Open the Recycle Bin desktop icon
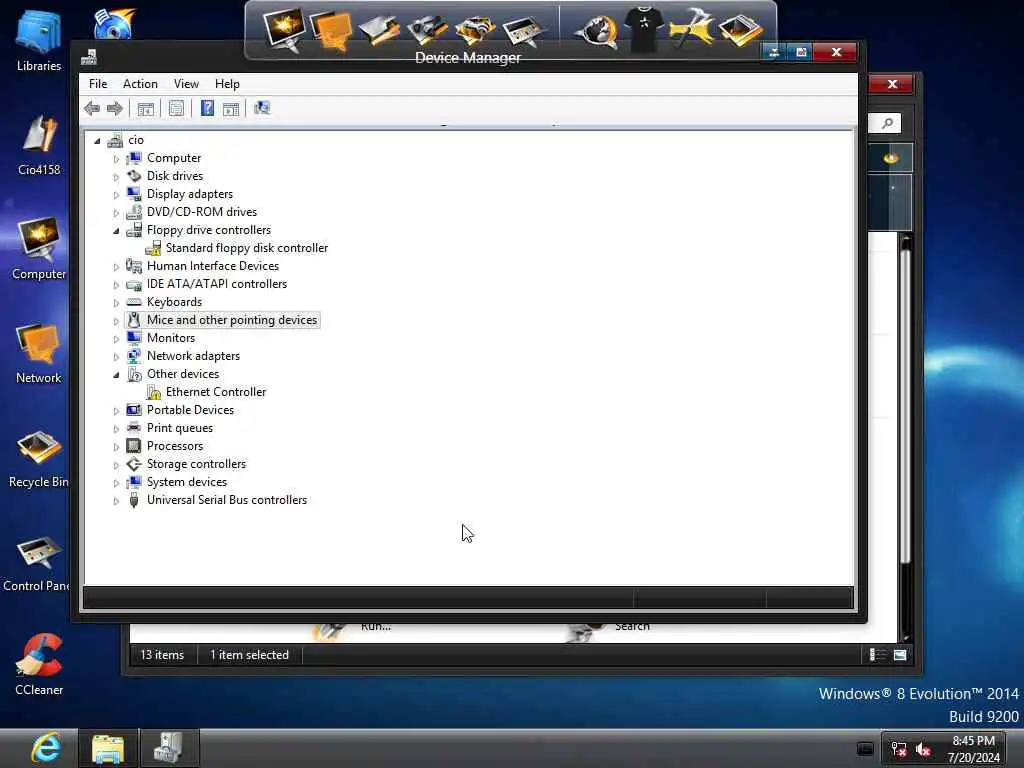 [x=39, y=458]
